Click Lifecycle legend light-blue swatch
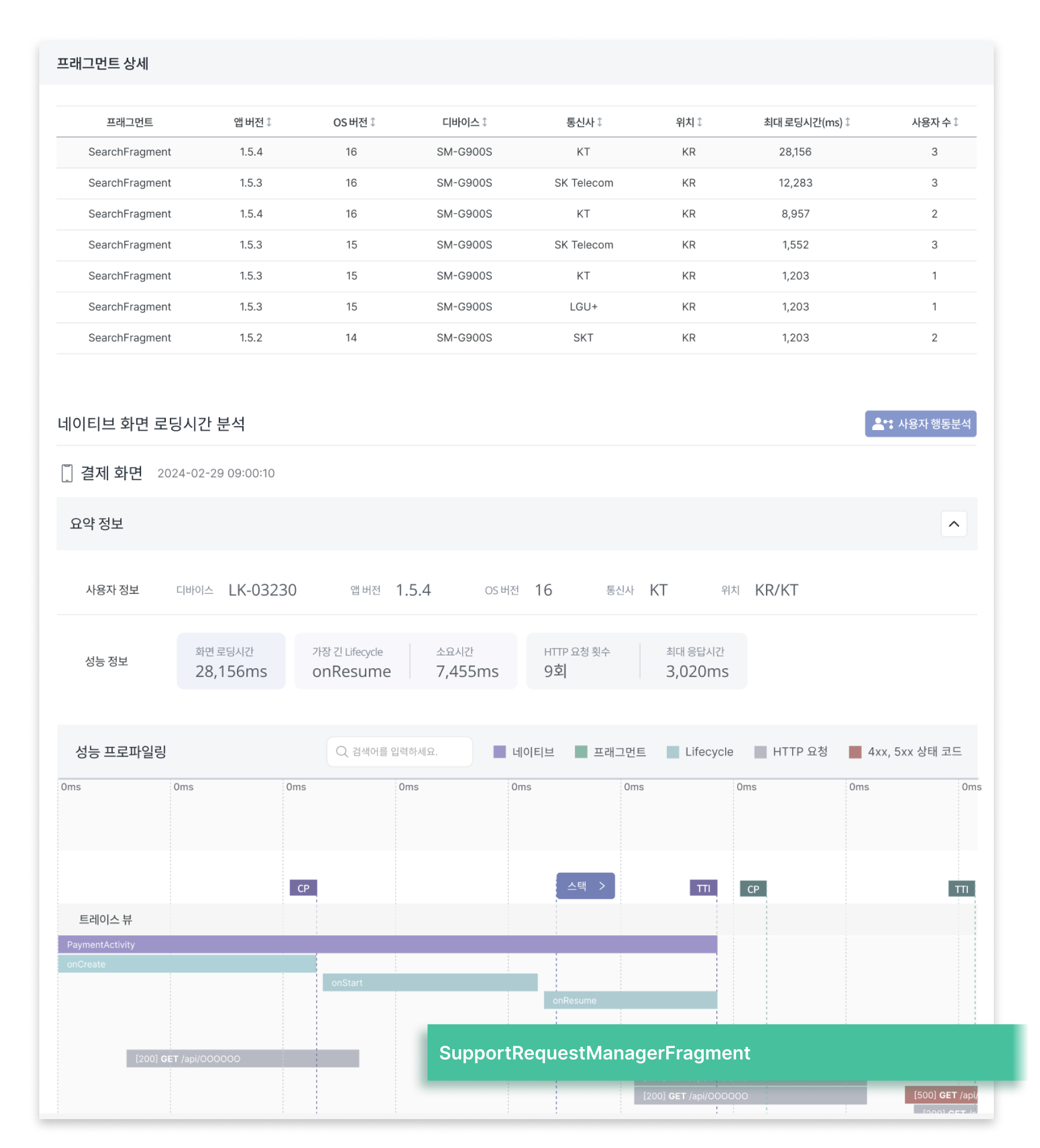This screenshot has width=1040, height=1148. click(673, 751)
